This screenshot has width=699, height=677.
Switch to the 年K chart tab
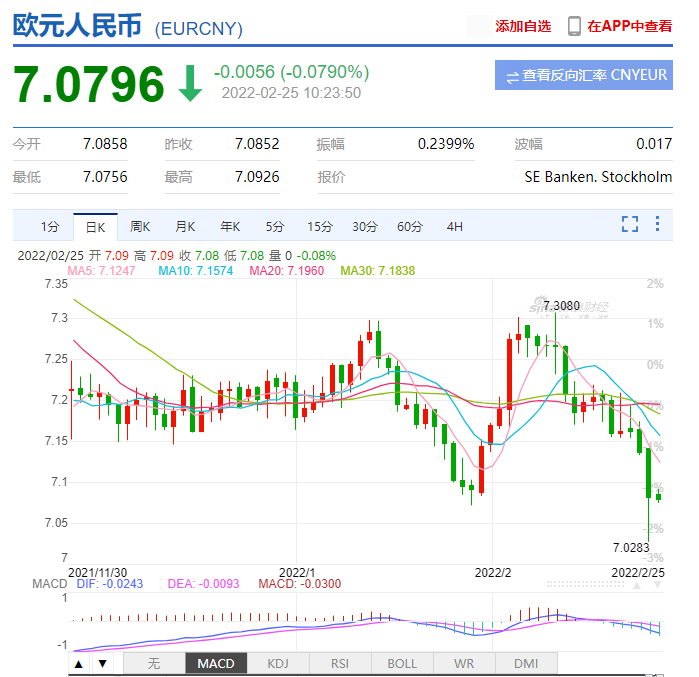230,227
